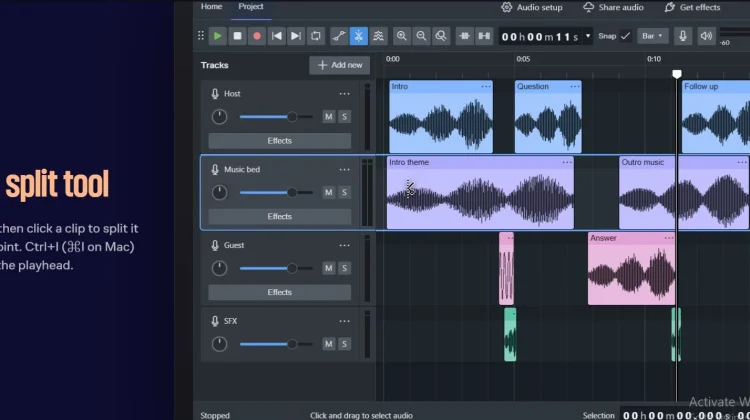Skip to end of the project

pos(296,36)
